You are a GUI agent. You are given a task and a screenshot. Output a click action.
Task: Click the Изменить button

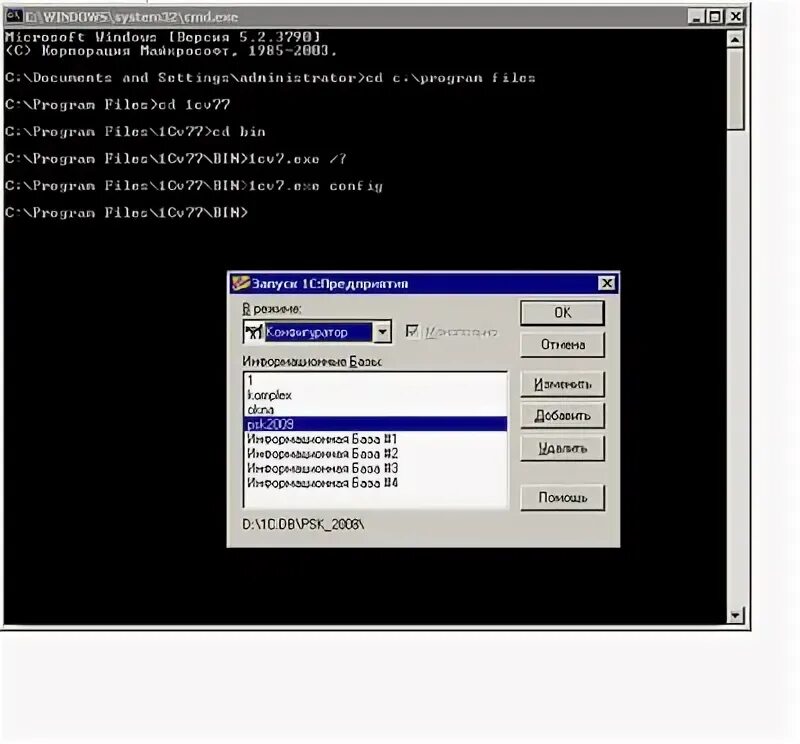click(562, 384)
